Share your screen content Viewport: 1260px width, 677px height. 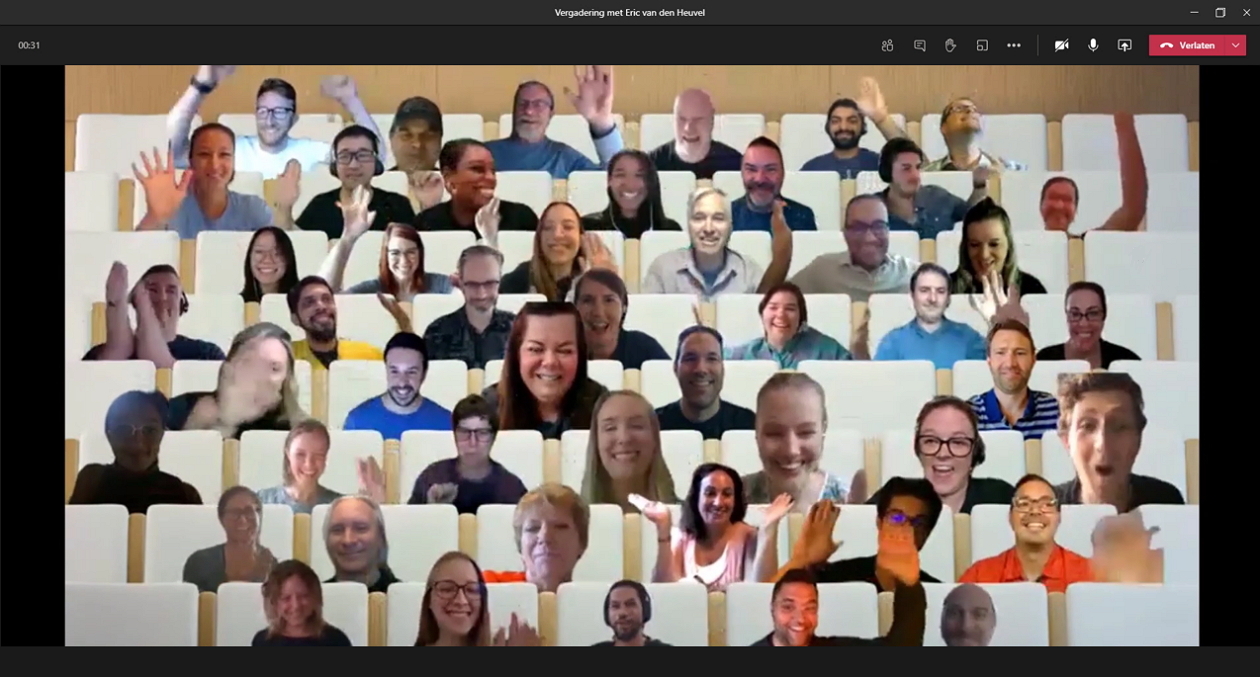click(1125, 45)
